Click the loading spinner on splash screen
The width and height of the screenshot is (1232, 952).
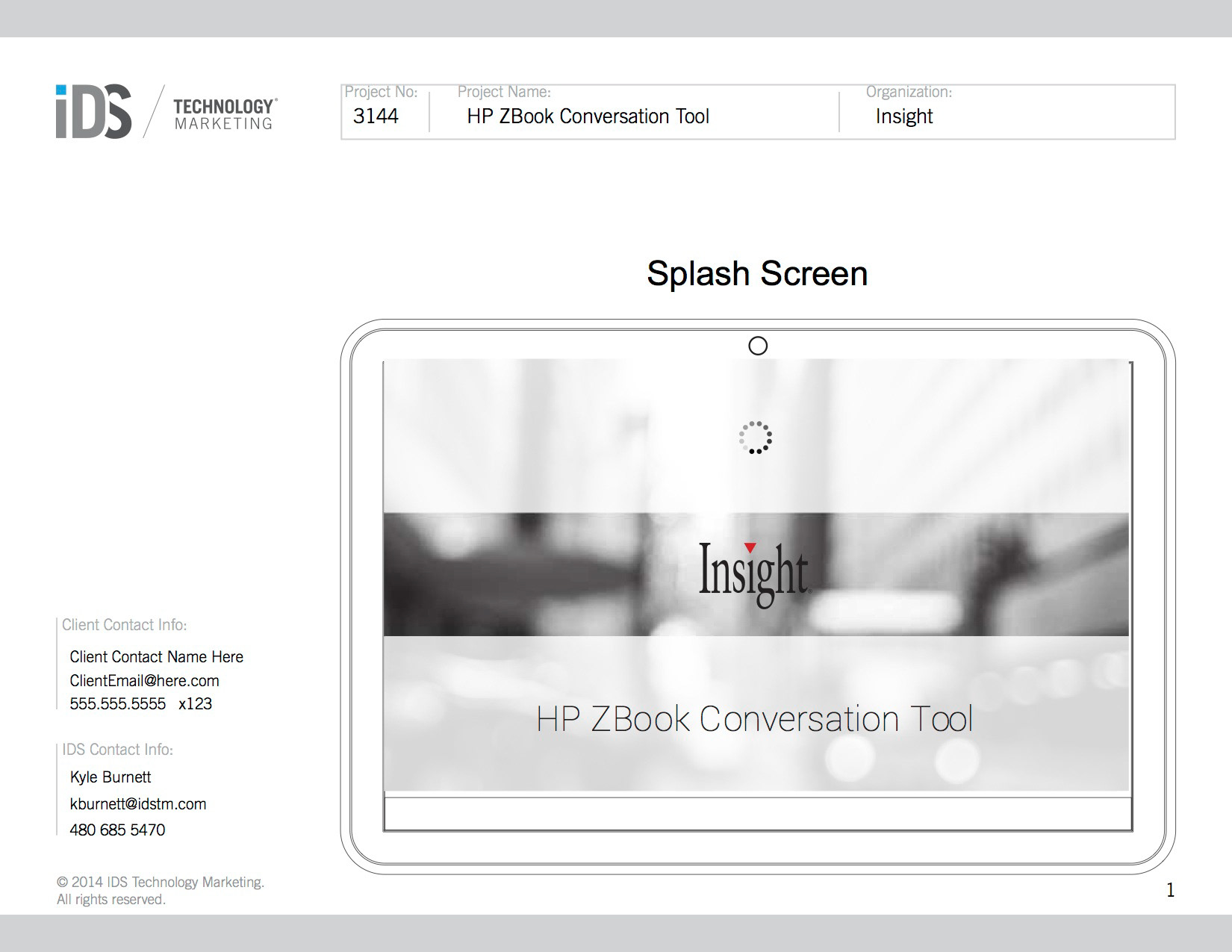[756, 438]
